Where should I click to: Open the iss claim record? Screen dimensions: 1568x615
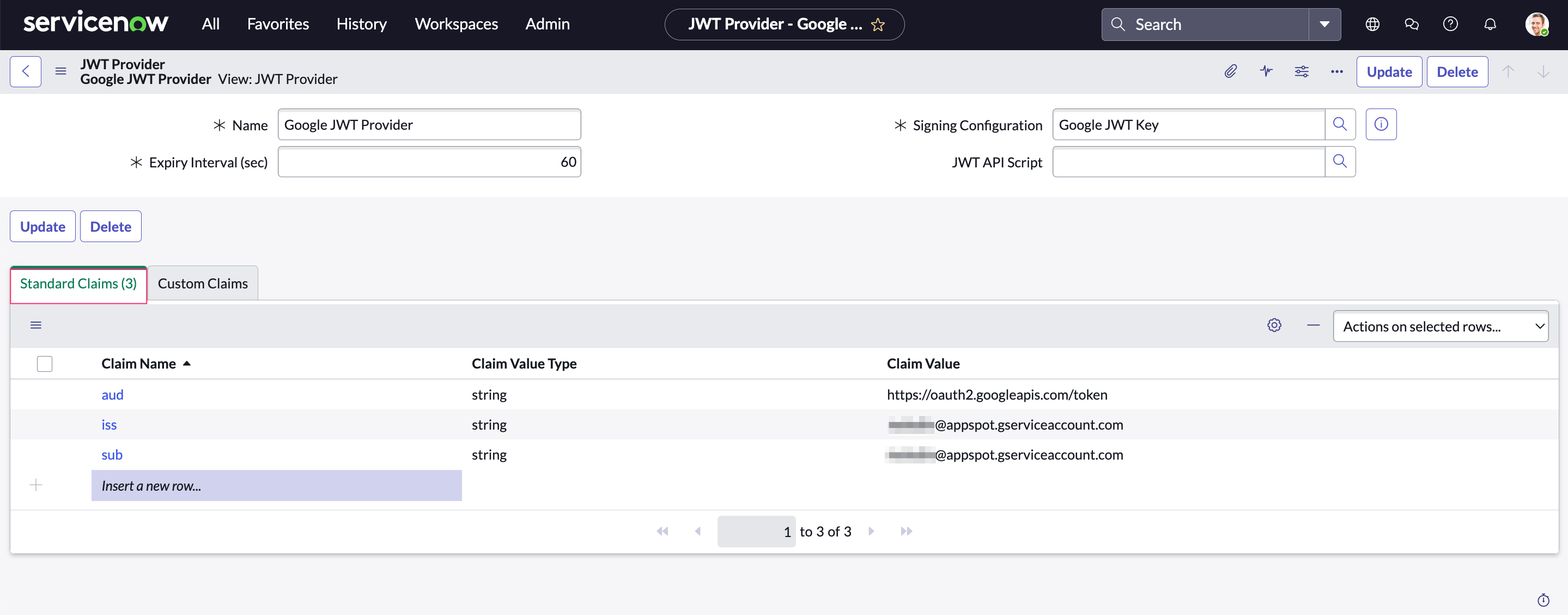pos(109,424)
